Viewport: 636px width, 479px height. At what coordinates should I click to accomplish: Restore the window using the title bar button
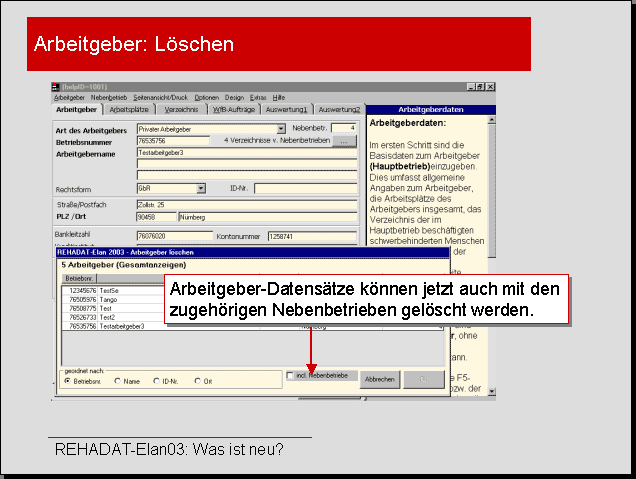point(479,87)
